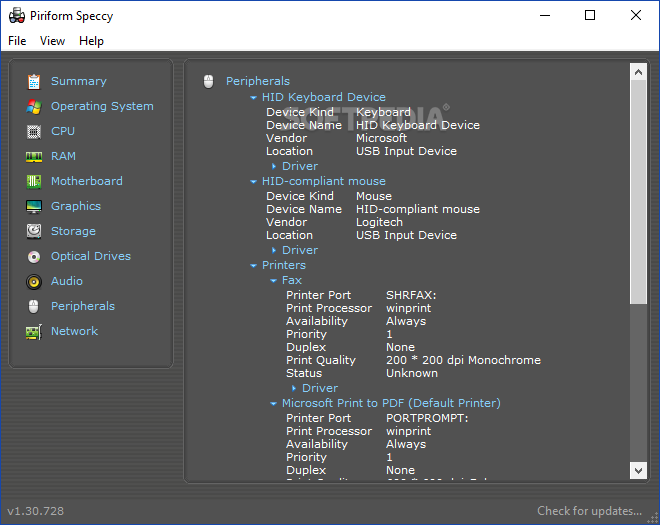
Task: Click Device Name value HID Keyboard Device
Action: [x=418, y=125]
